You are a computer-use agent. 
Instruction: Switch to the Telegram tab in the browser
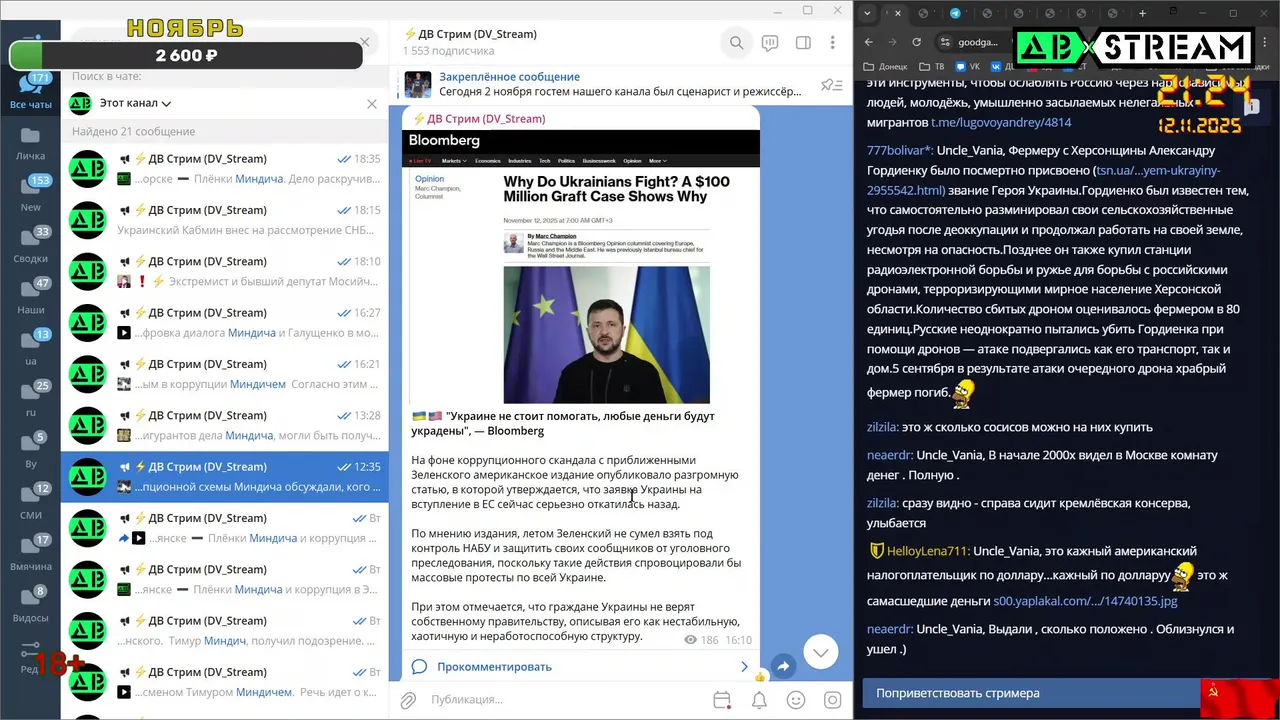pos(955,13)
